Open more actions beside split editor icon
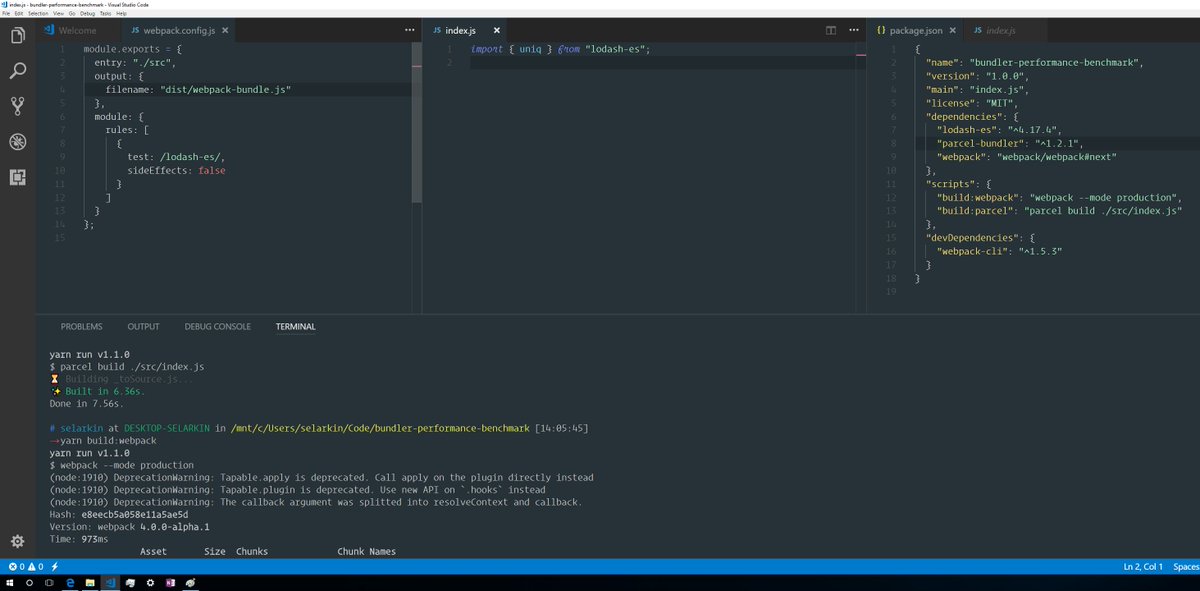1200x591 pixels. [856, 31]
